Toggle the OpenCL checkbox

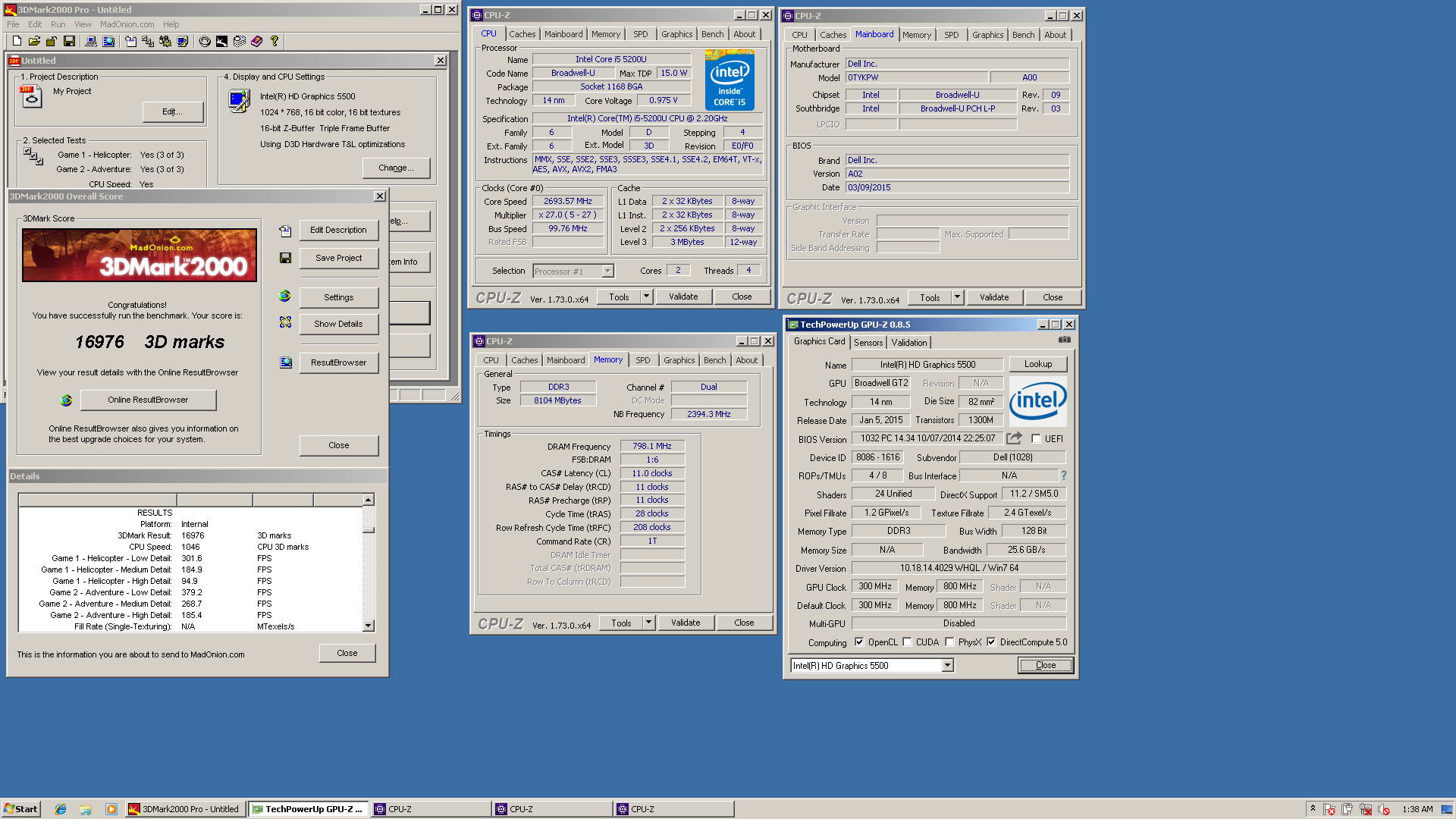click(x=859, y=642)
